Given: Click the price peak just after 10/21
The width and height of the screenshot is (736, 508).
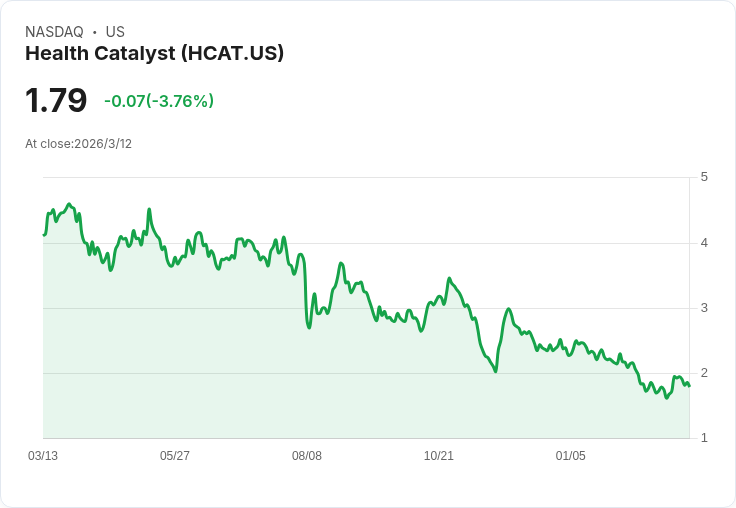Looking at the screenshot, I should pos(449,279).
